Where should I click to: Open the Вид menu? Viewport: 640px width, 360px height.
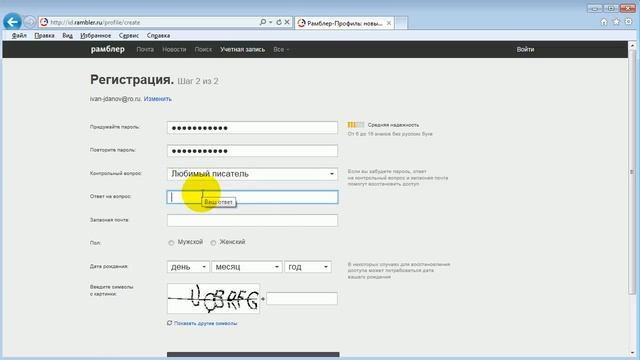(x=67, y=36)
